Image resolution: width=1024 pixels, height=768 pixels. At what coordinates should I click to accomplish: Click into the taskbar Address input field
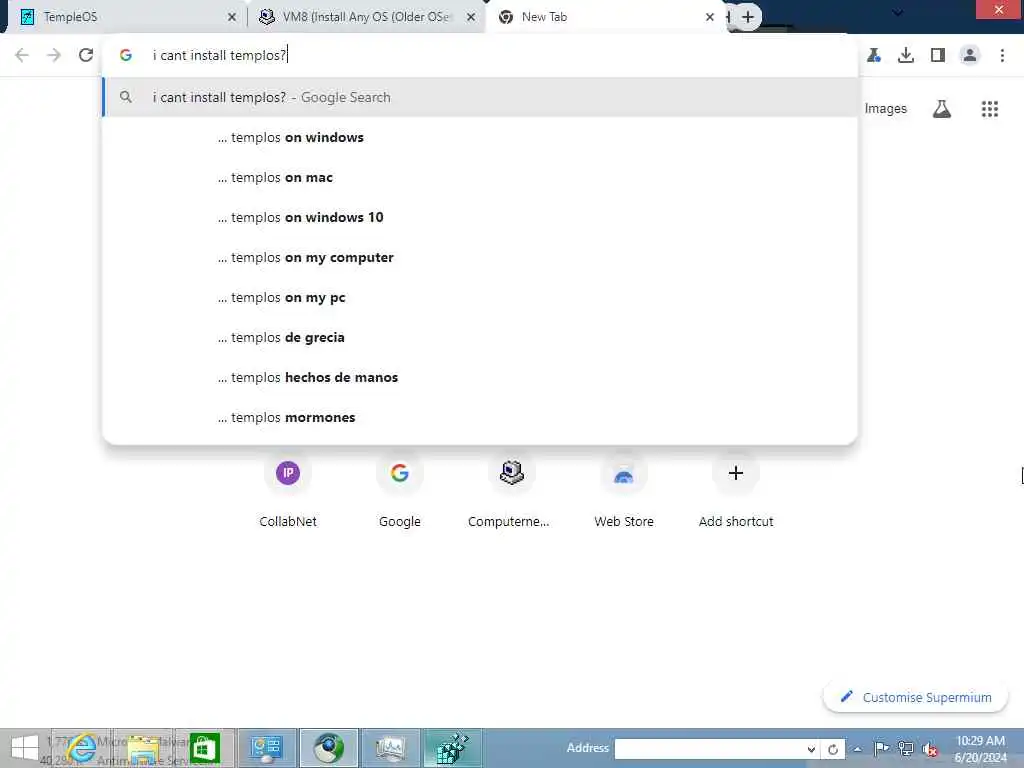coord(709,749)
